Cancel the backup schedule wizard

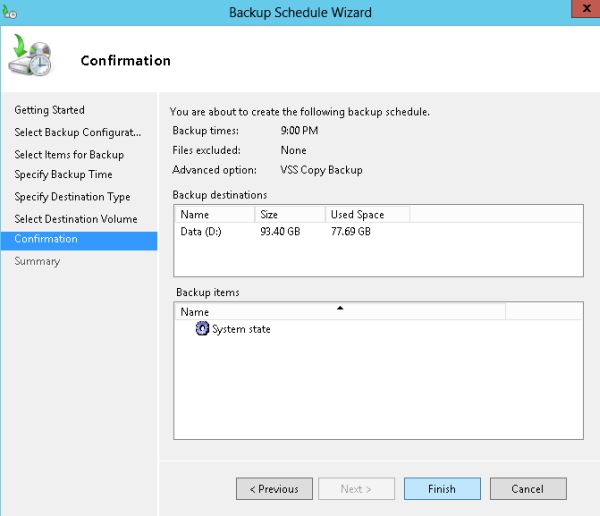pos(527,489)
